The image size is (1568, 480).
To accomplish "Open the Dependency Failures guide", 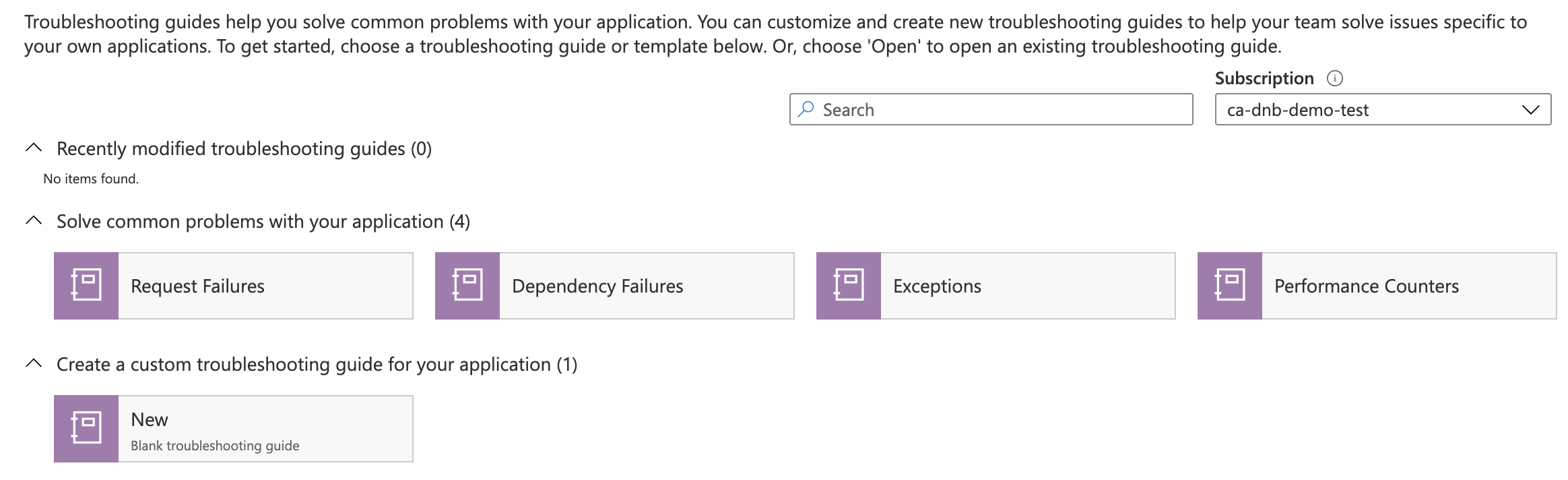I will 614,286.
